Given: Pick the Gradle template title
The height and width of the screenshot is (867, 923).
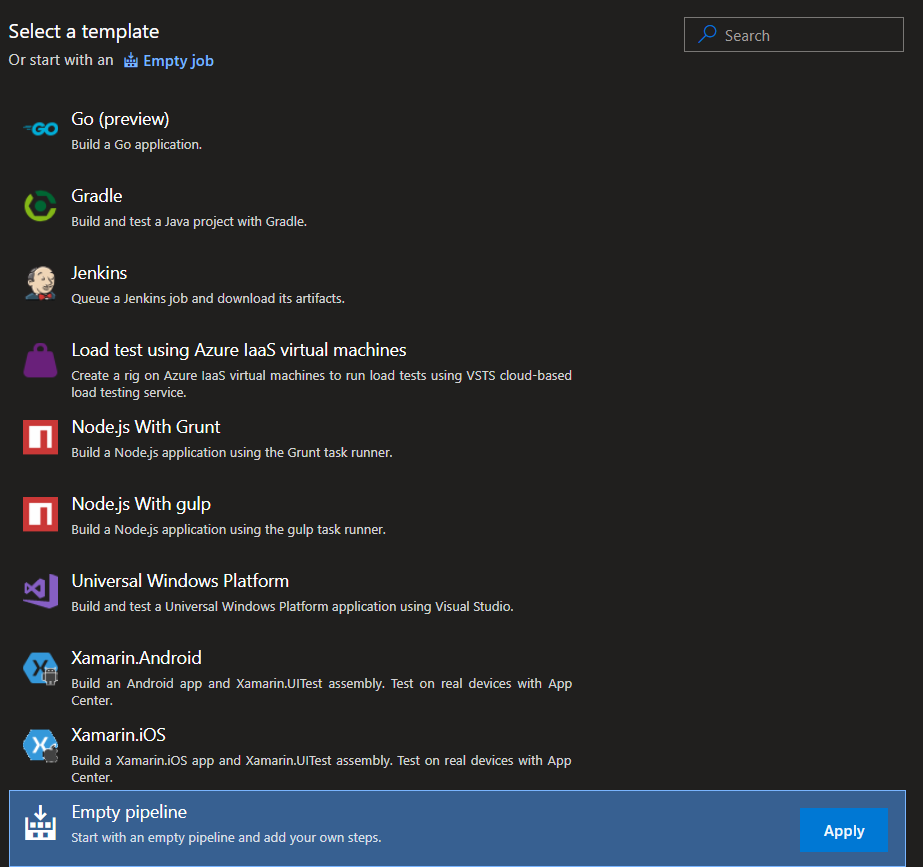Looking at the screenshot, I should (x=97, y=196).
